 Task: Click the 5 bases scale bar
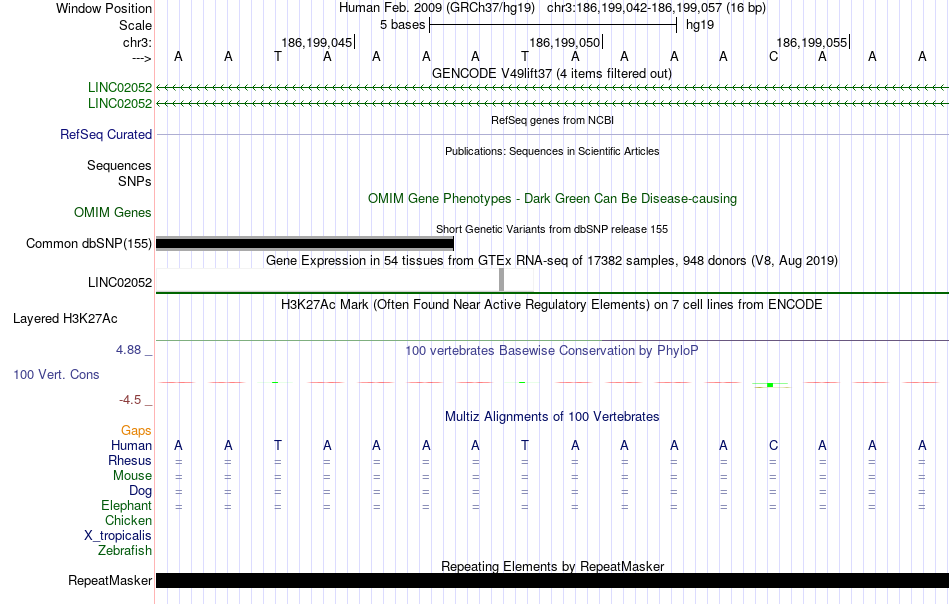pos(553,25)
